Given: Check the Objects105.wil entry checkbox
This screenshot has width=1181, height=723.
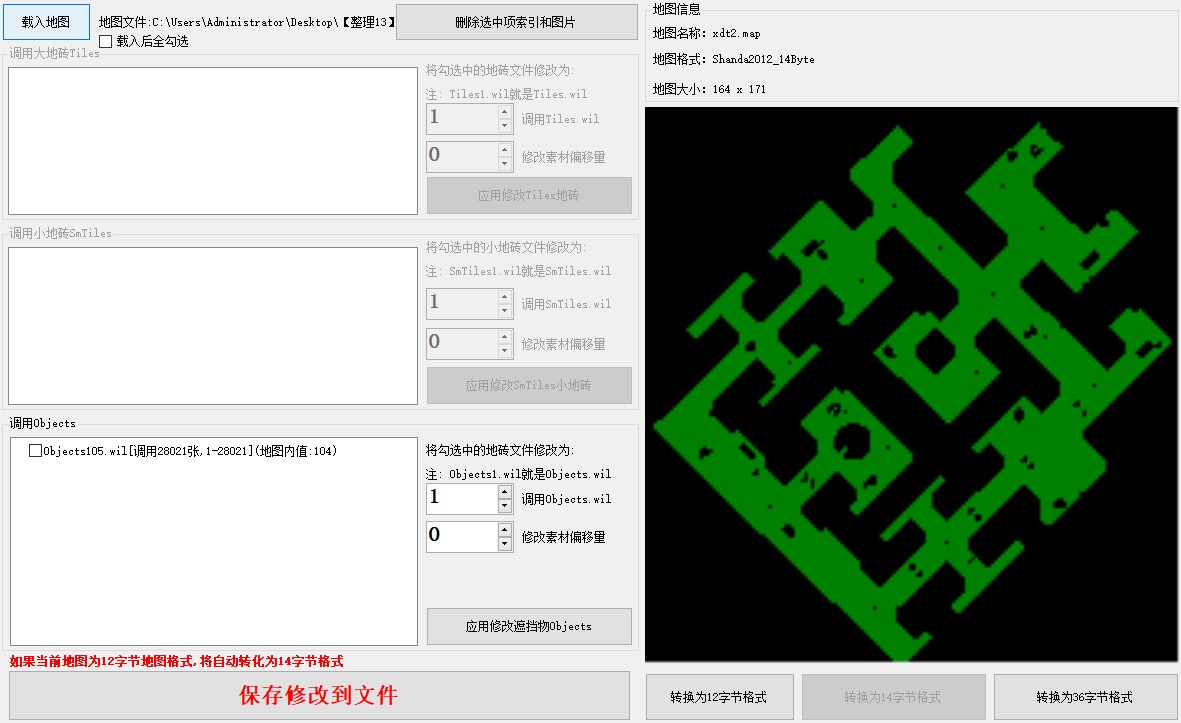Looking at the screenshot, I should coord(36,451).
